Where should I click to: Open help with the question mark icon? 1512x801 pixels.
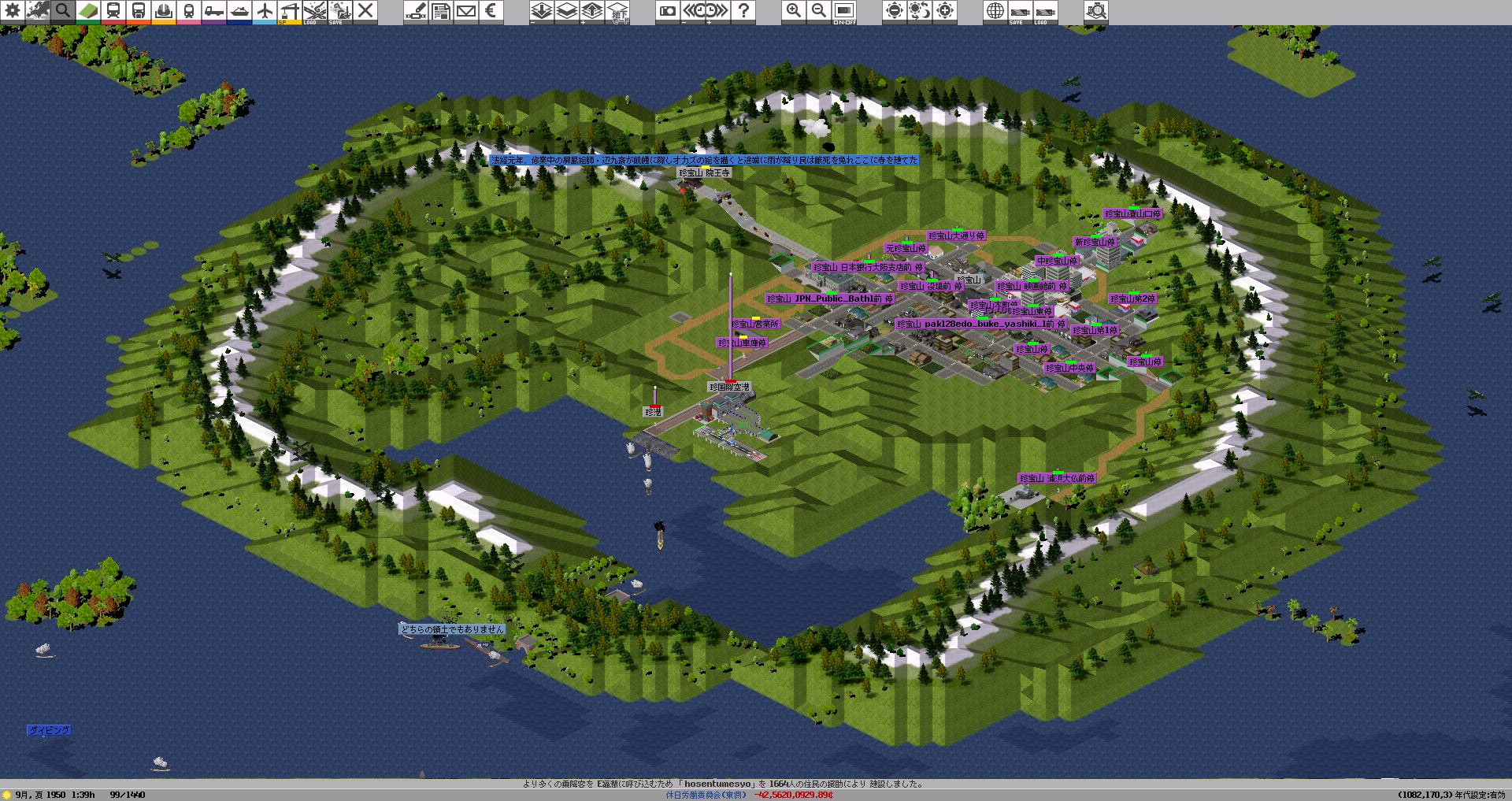tap(743, 12)
